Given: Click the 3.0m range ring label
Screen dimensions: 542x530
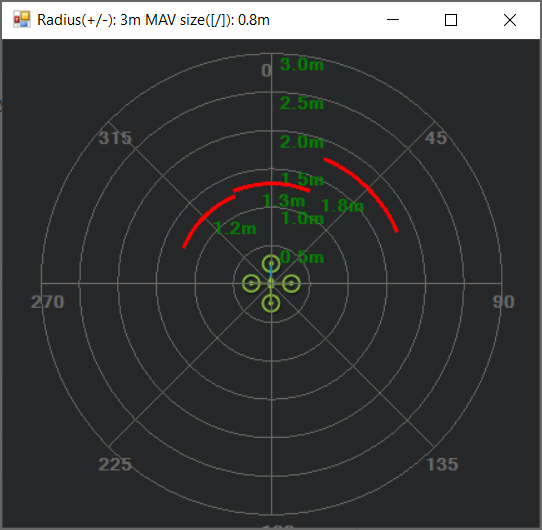Looking at the screenshot, I should pos(302,65).
